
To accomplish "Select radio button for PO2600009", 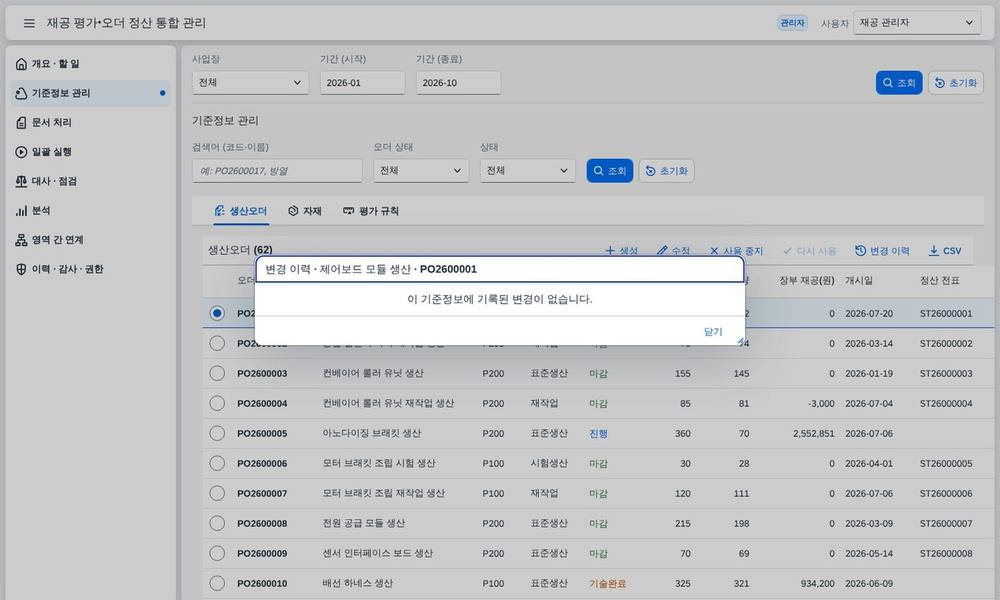I will (x=217, y=553).
